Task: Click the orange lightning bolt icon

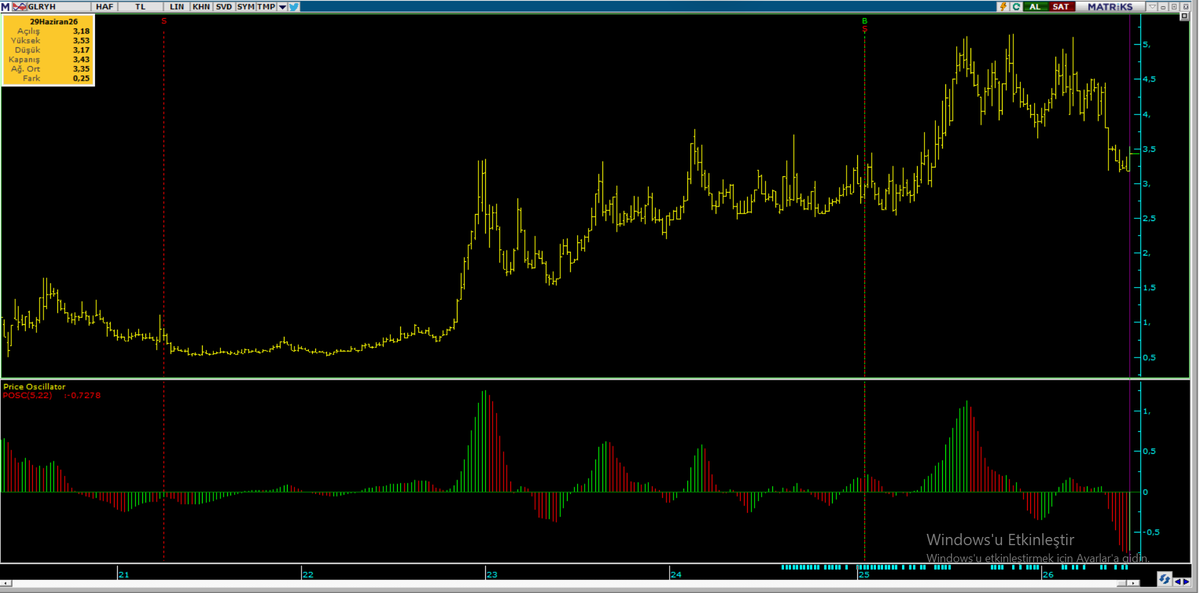Action: pyautogui.click(x=1003, y=6)
